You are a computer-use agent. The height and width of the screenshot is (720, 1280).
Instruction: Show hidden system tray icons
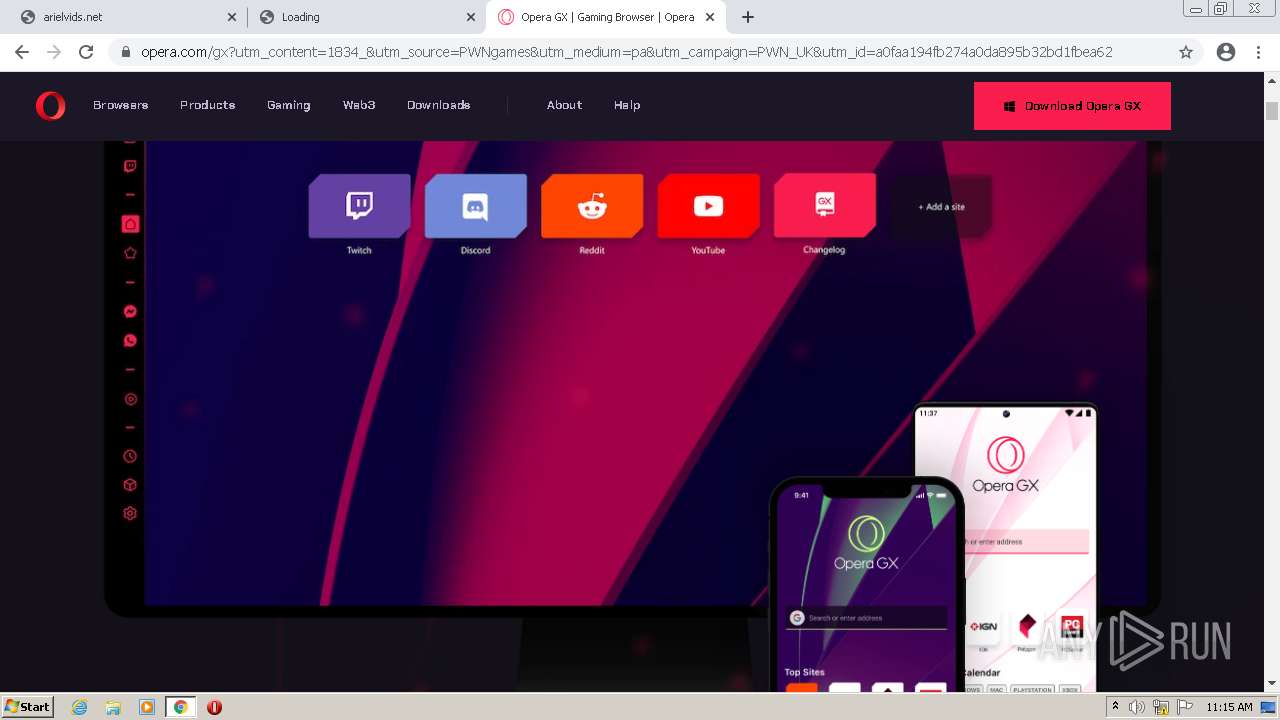pos(1115,707)
